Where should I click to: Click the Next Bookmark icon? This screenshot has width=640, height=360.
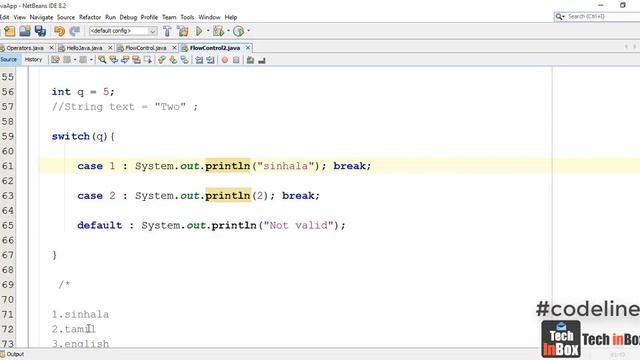[173, 60]
